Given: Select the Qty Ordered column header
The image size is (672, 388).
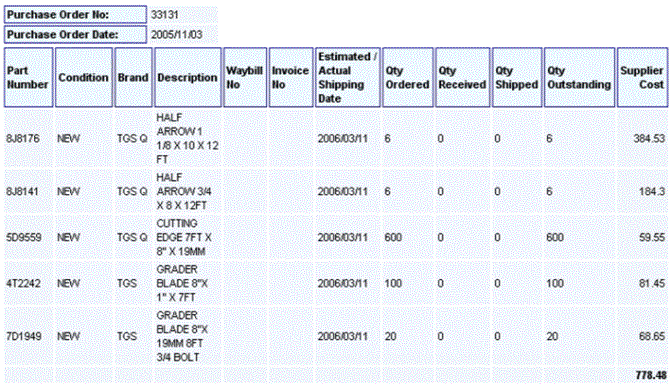Looking at the screenshot, I should pyautogui.click(x=408, y=77).
